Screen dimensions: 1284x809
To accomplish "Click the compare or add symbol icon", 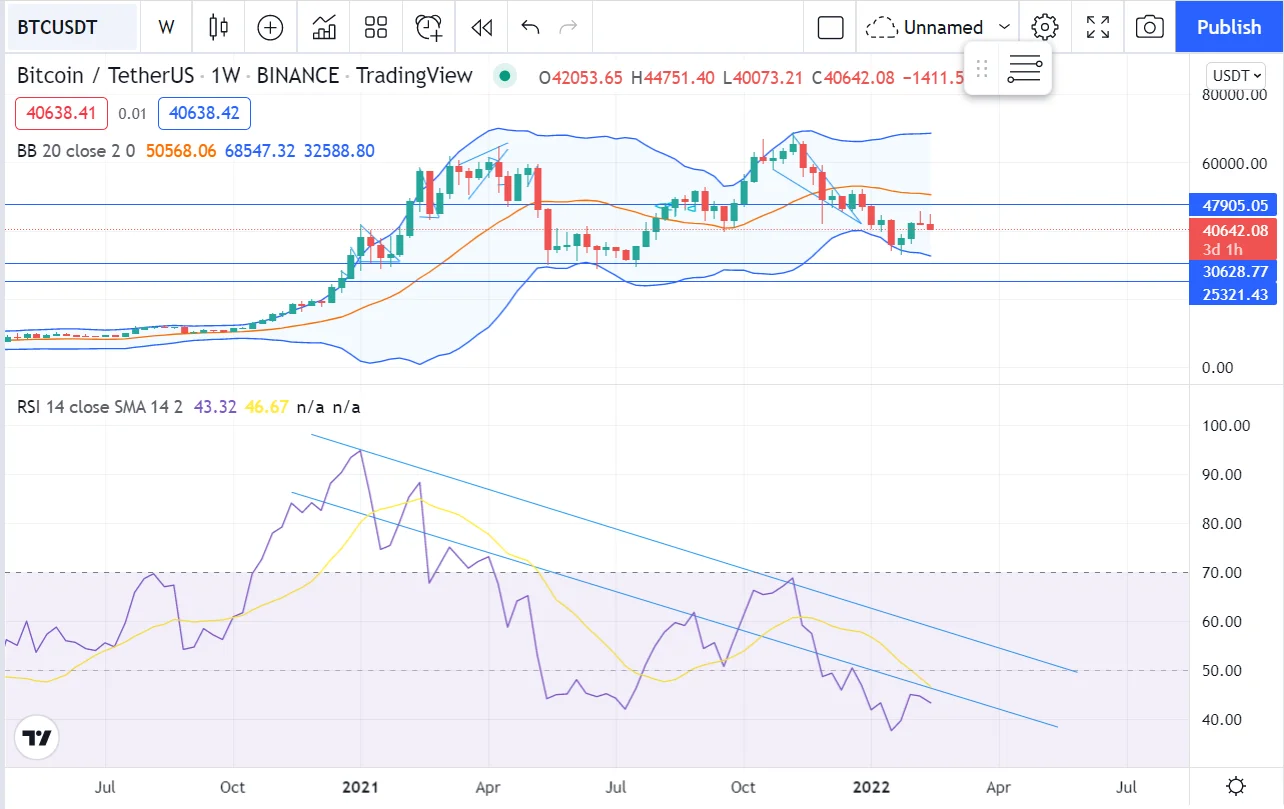I will (270, 27).
